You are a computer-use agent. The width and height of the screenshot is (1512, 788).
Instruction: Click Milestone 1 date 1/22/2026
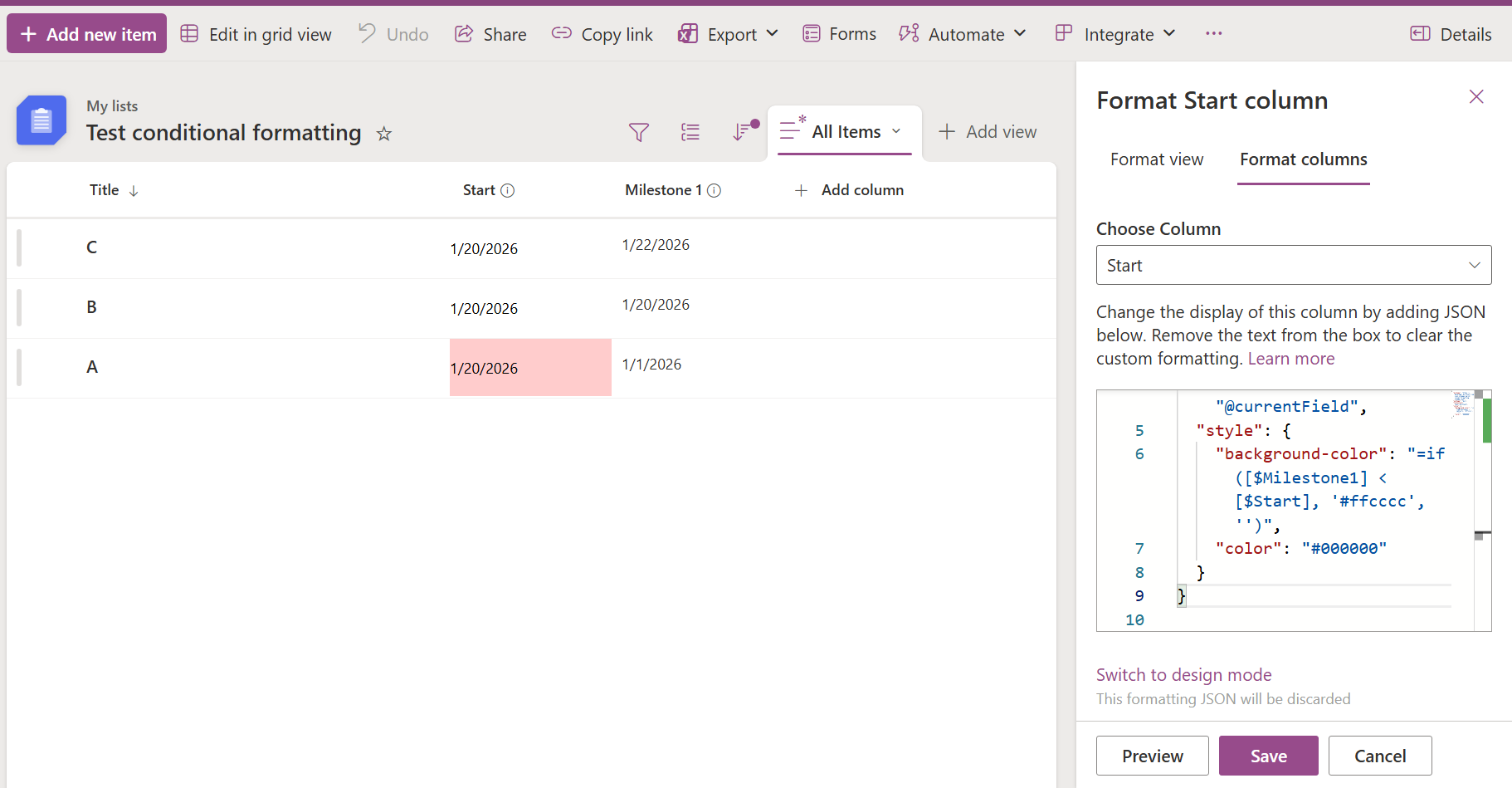pos(656,245)
